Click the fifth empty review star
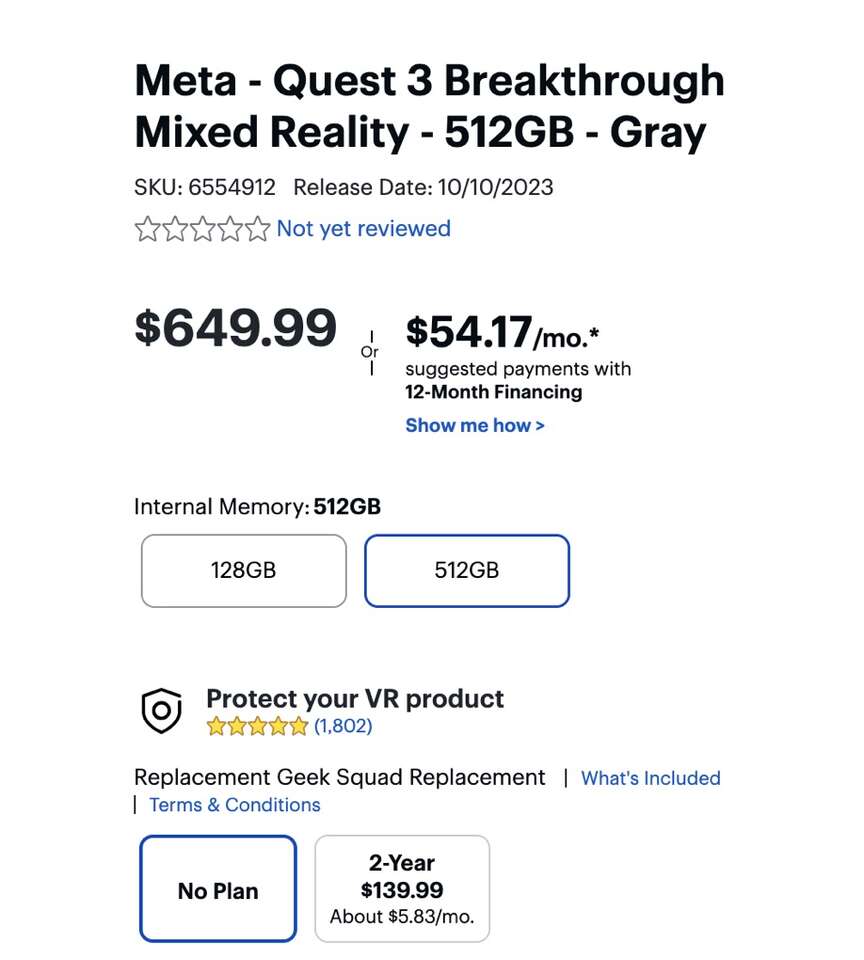864x960 pixels. (258, 230)
